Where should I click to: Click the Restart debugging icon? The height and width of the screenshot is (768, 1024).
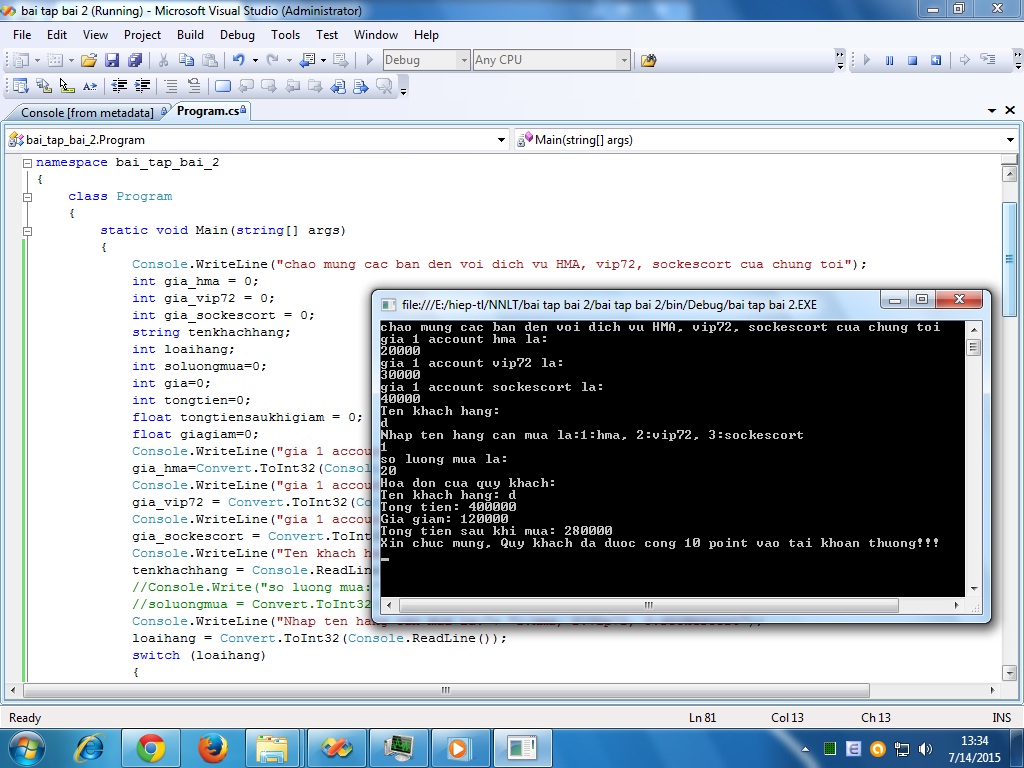point(936,60)
